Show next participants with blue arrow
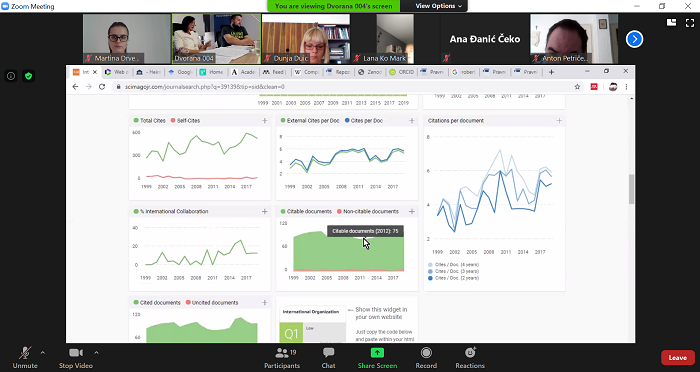The image size is (700, 372). click(634, 39)
